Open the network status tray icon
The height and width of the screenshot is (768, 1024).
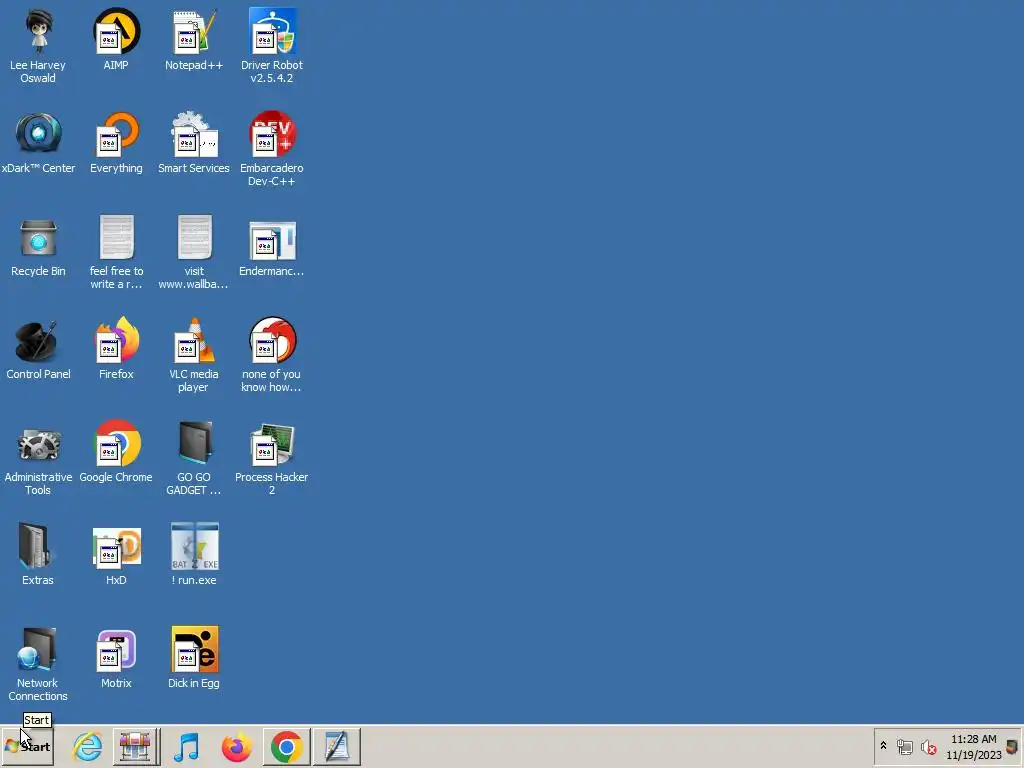(904, 746)
